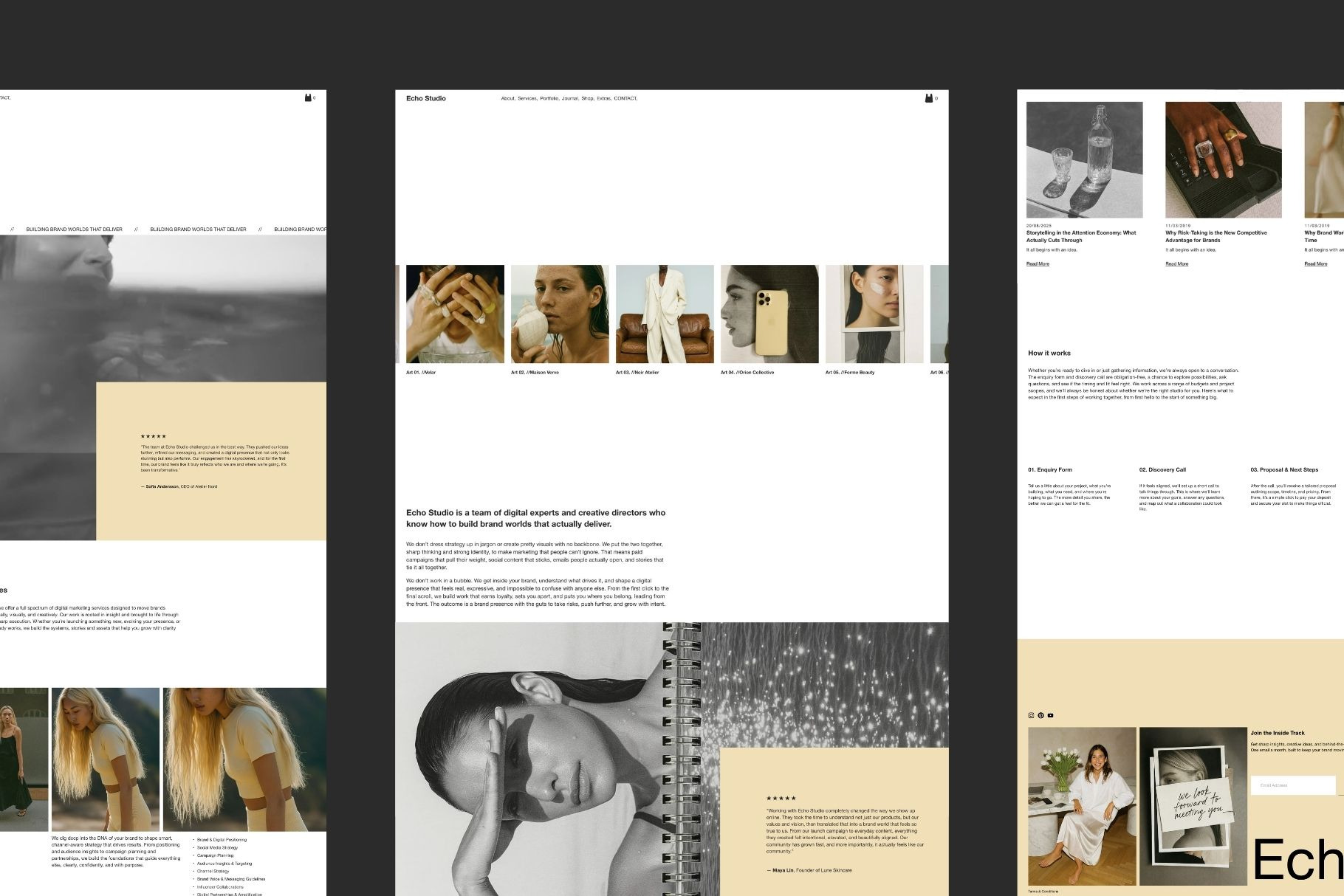Click the 'Join the Inside Track' heading
The width and height of the screenshot is (1344, 896).
1278,733
